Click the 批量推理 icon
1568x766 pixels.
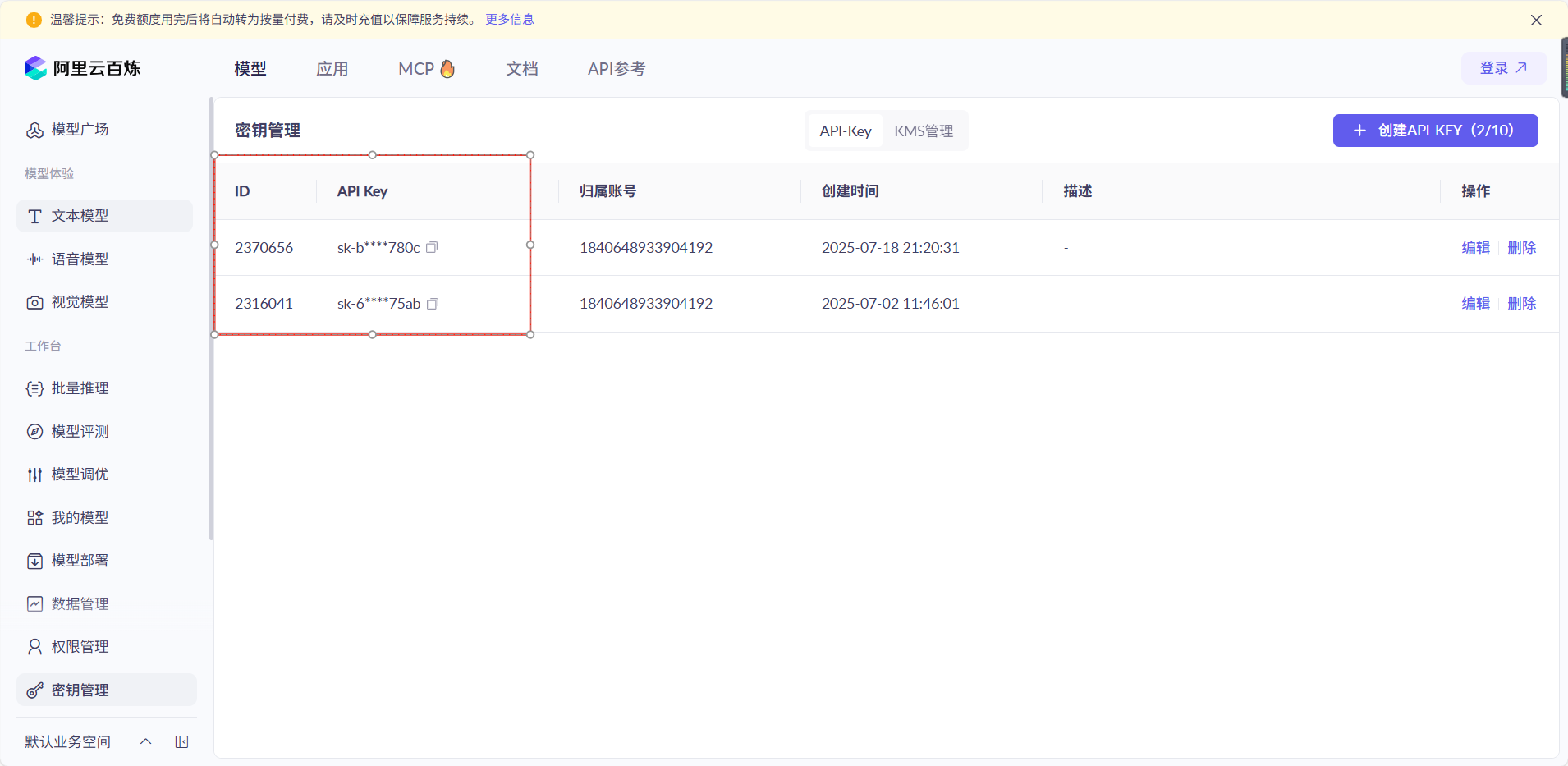pyautogui.click(x=34, y=388)
